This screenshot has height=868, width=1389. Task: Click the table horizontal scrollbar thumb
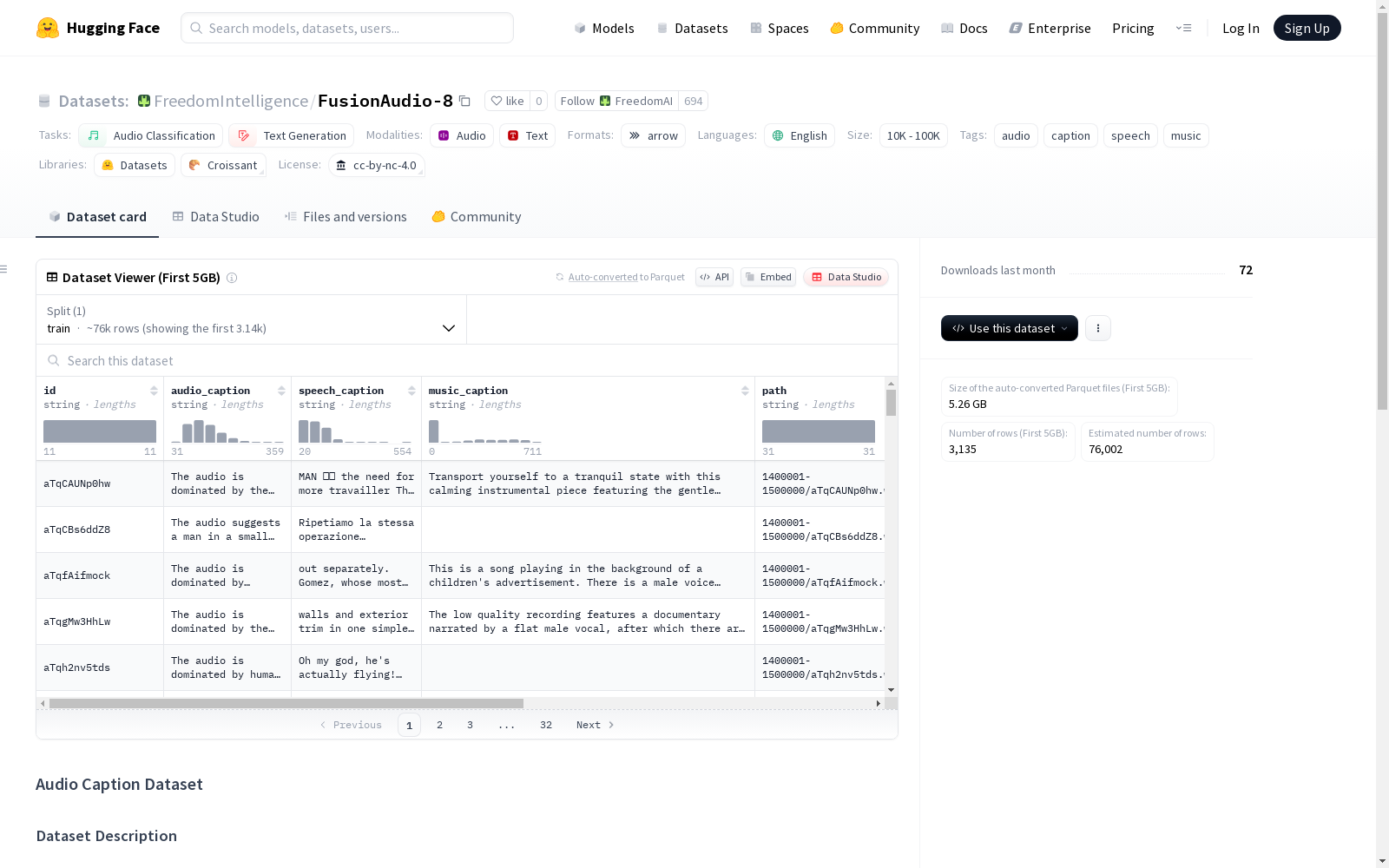[x=286, y=703]
